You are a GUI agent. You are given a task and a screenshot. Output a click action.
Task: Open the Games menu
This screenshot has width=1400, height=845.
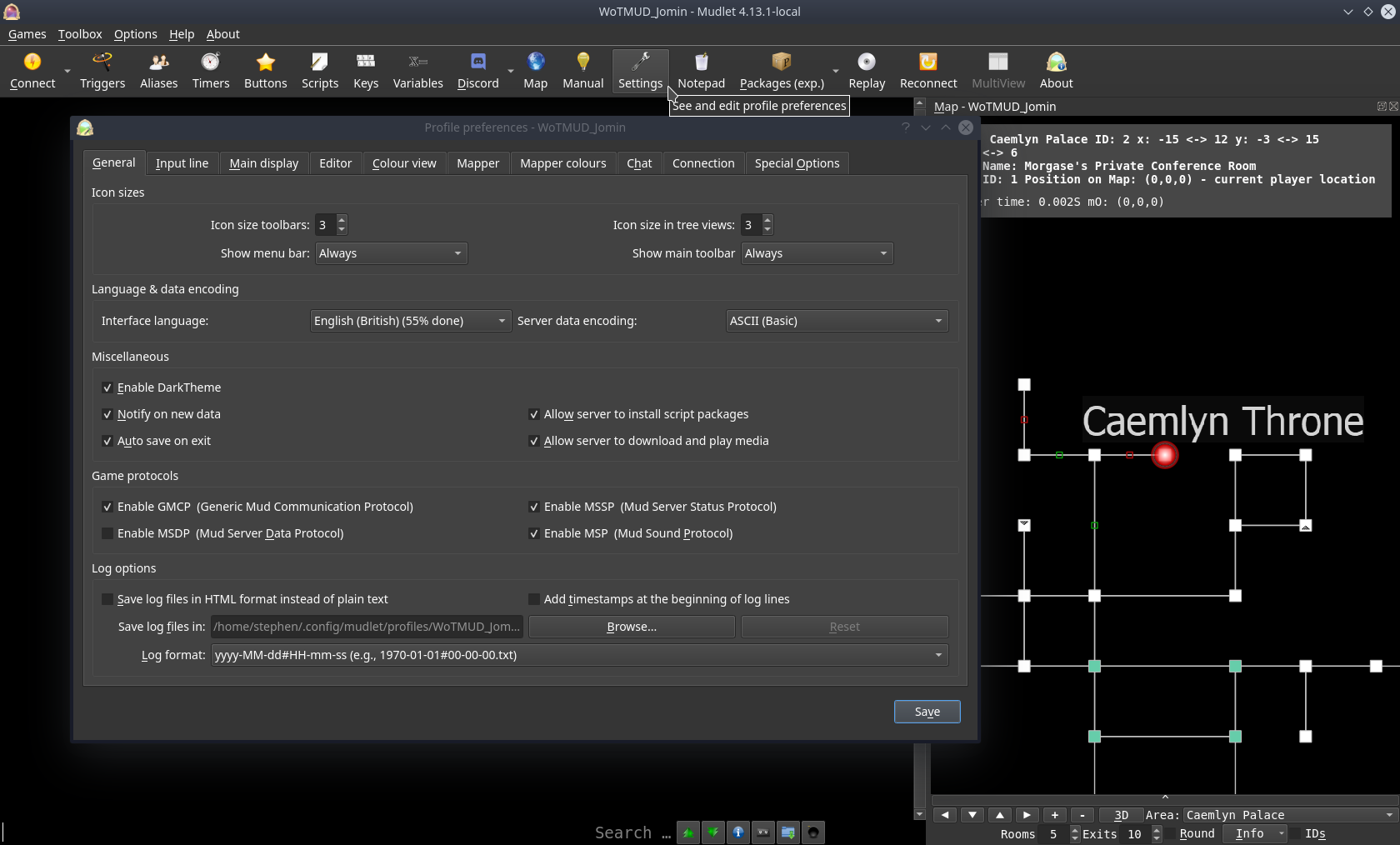point(27,34)
